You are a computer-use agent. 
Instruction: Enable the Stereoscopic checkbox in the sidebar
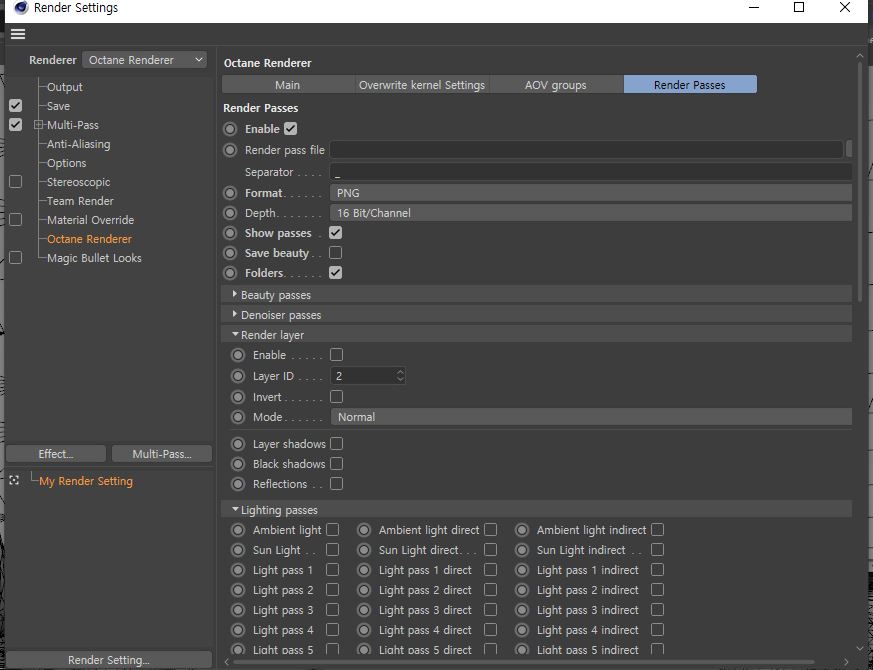pos(16,182)
